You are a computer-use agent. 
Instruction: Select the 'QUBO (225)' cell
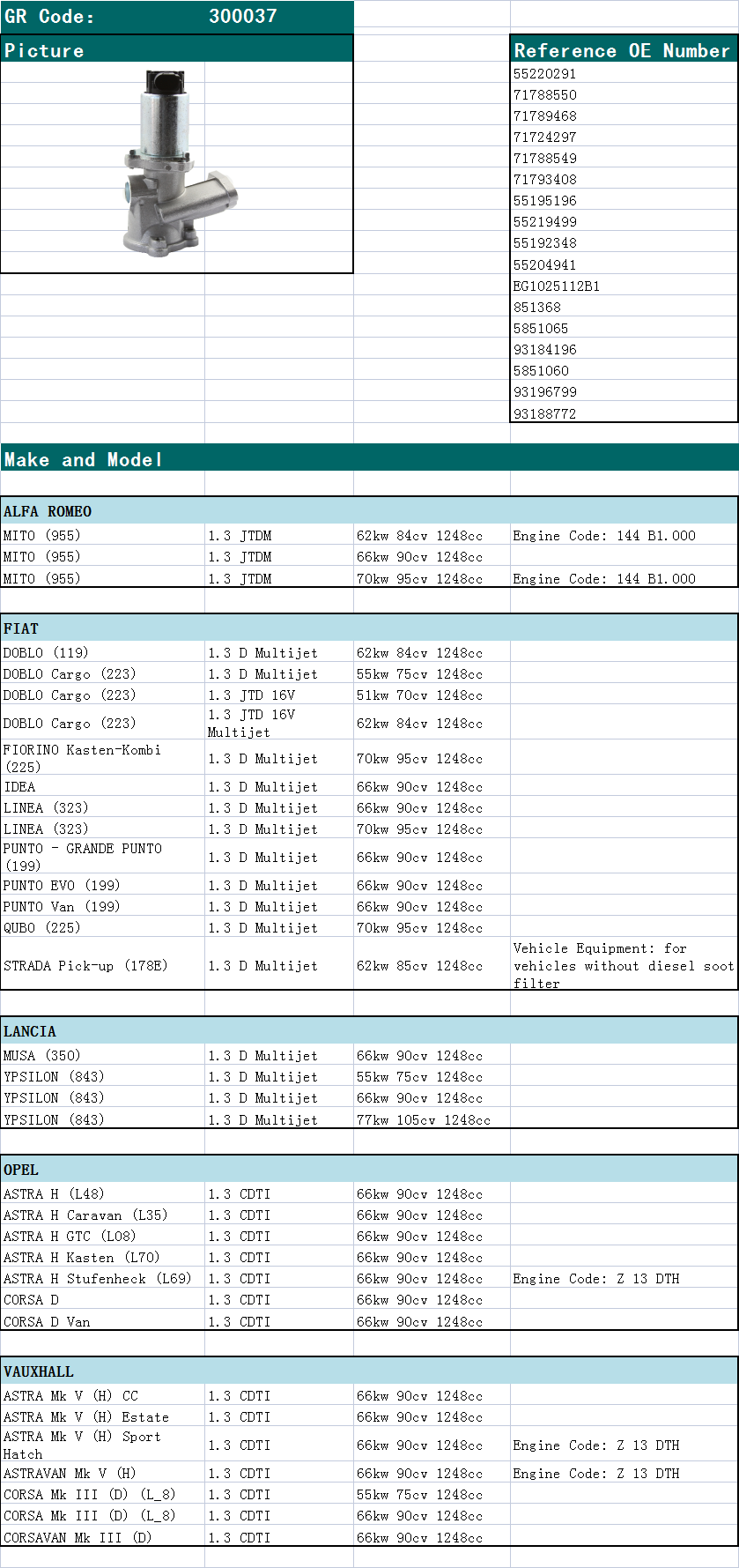[x=102, y=927]
